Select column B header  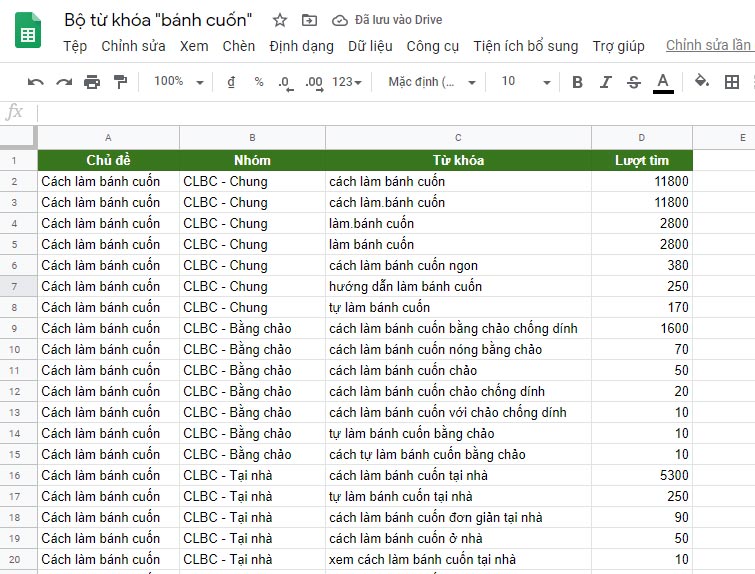pyautogui.click(x=252, y=138)
